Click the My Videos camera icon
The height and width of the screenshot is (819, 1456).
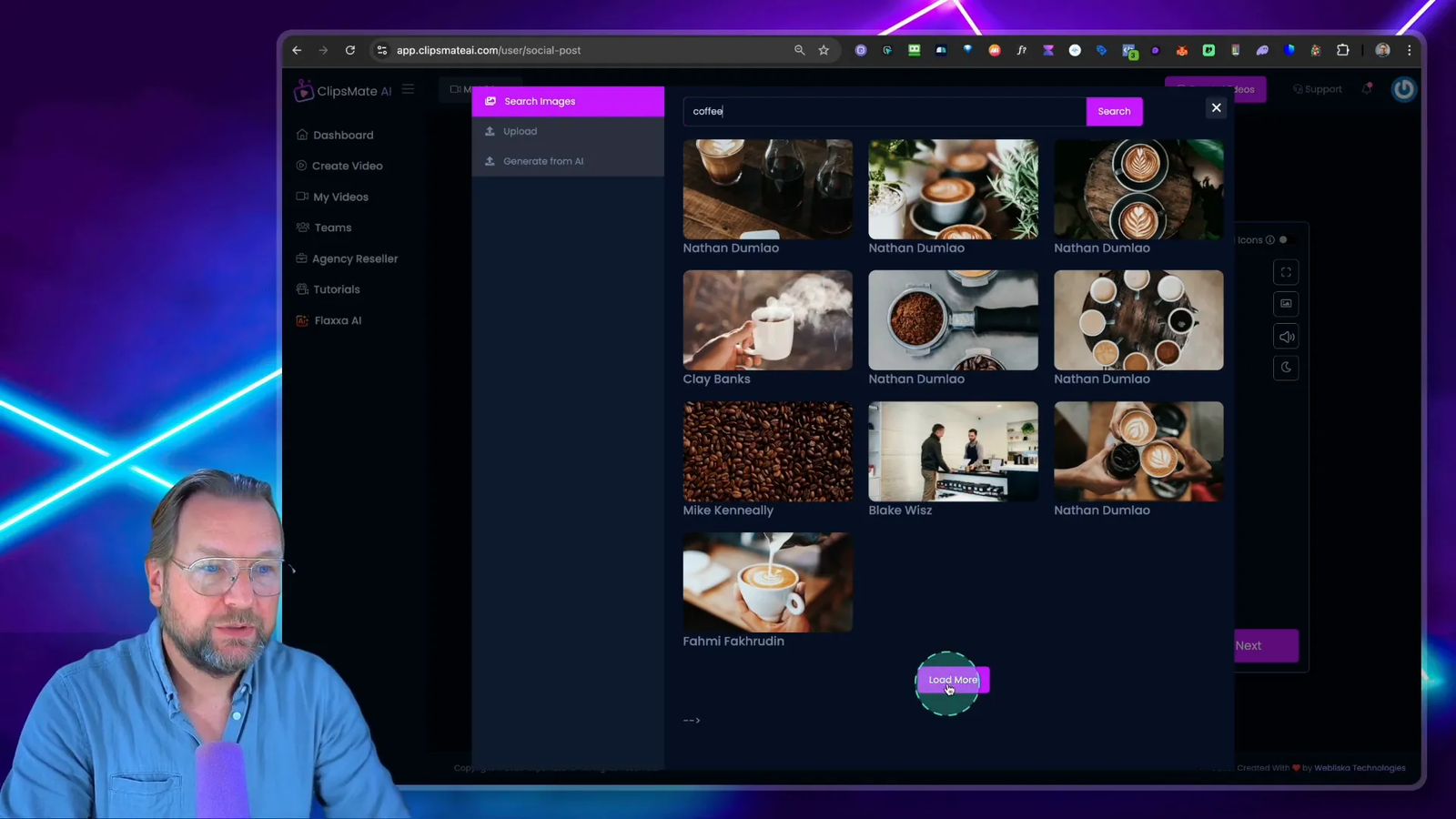pyautogui.click(x=302, y=197)
